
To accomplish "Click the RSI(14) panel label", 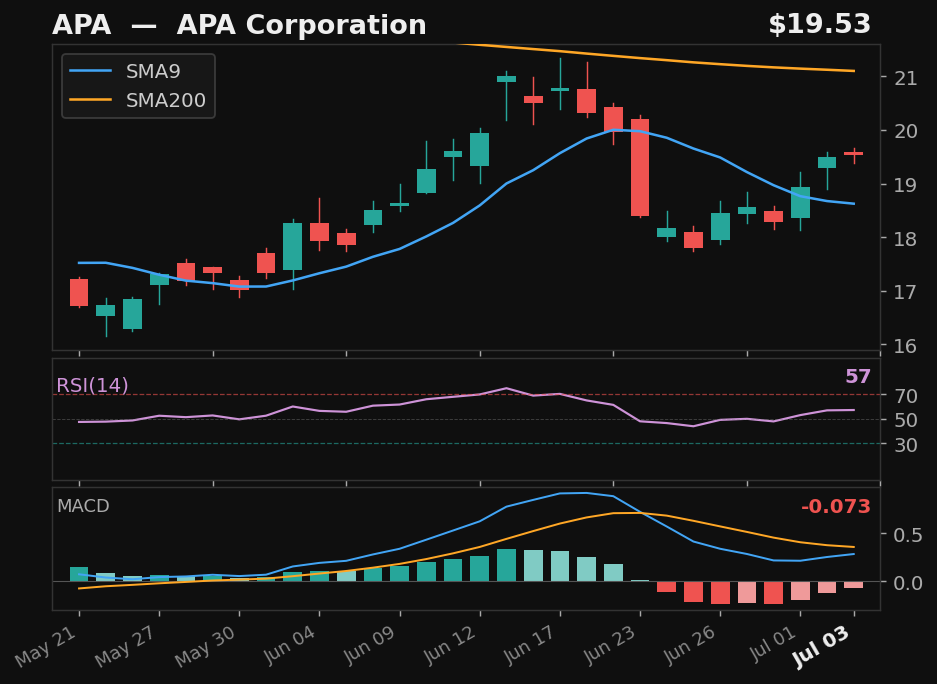I will pyautogui.click(x=92, y=385).
